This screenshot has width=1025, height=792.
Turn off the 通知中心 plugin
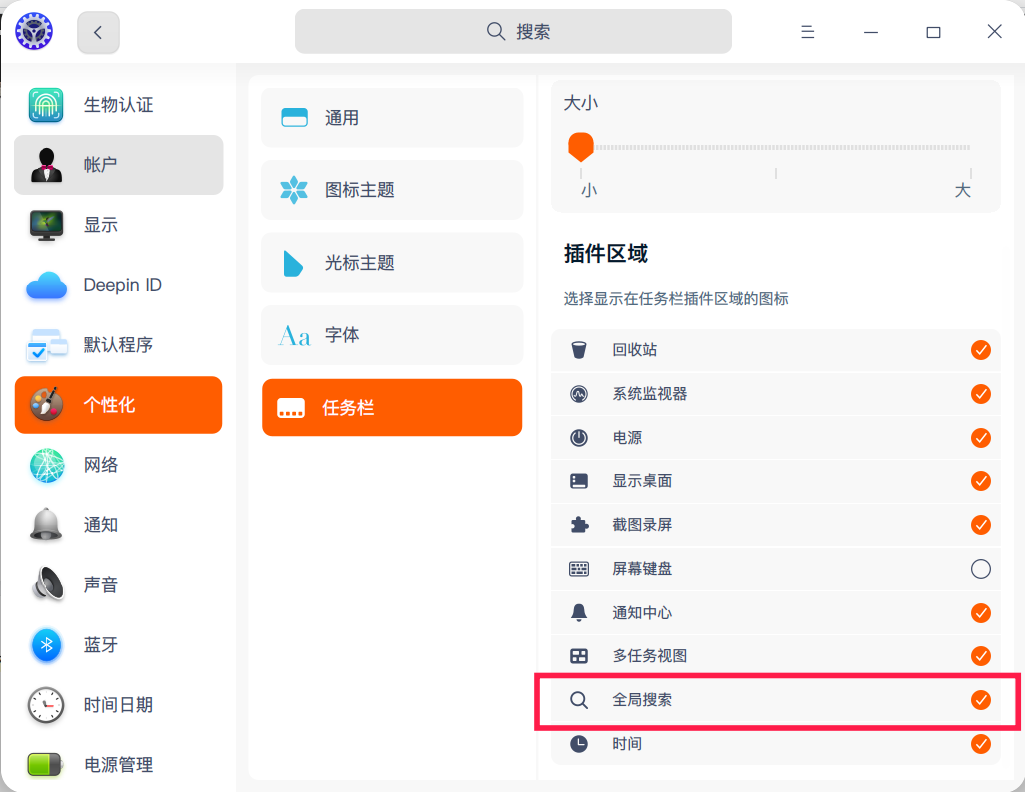980,613
